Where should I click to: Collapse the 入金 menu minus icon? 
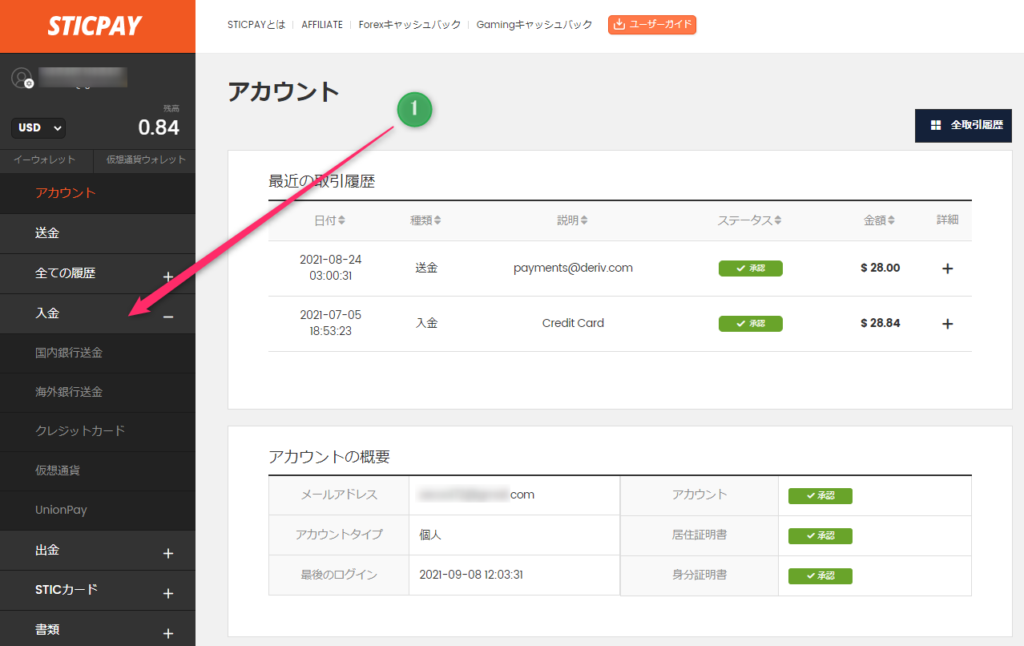point(168,317)
